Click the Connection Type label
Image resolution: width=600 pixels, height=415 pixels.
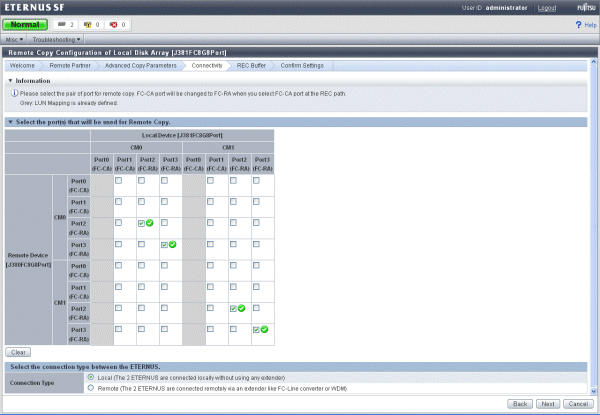tap(32, 383)
